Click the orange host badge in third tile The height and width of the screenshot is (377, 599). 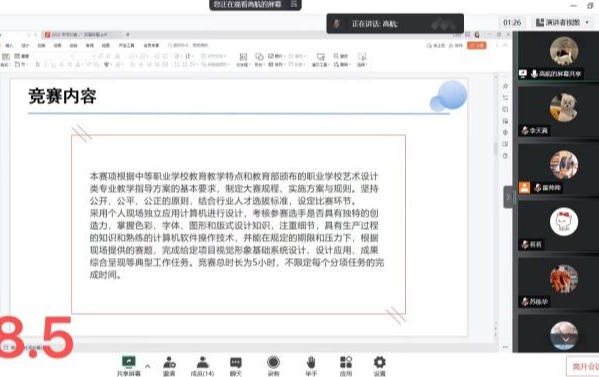tap(524, 188)
